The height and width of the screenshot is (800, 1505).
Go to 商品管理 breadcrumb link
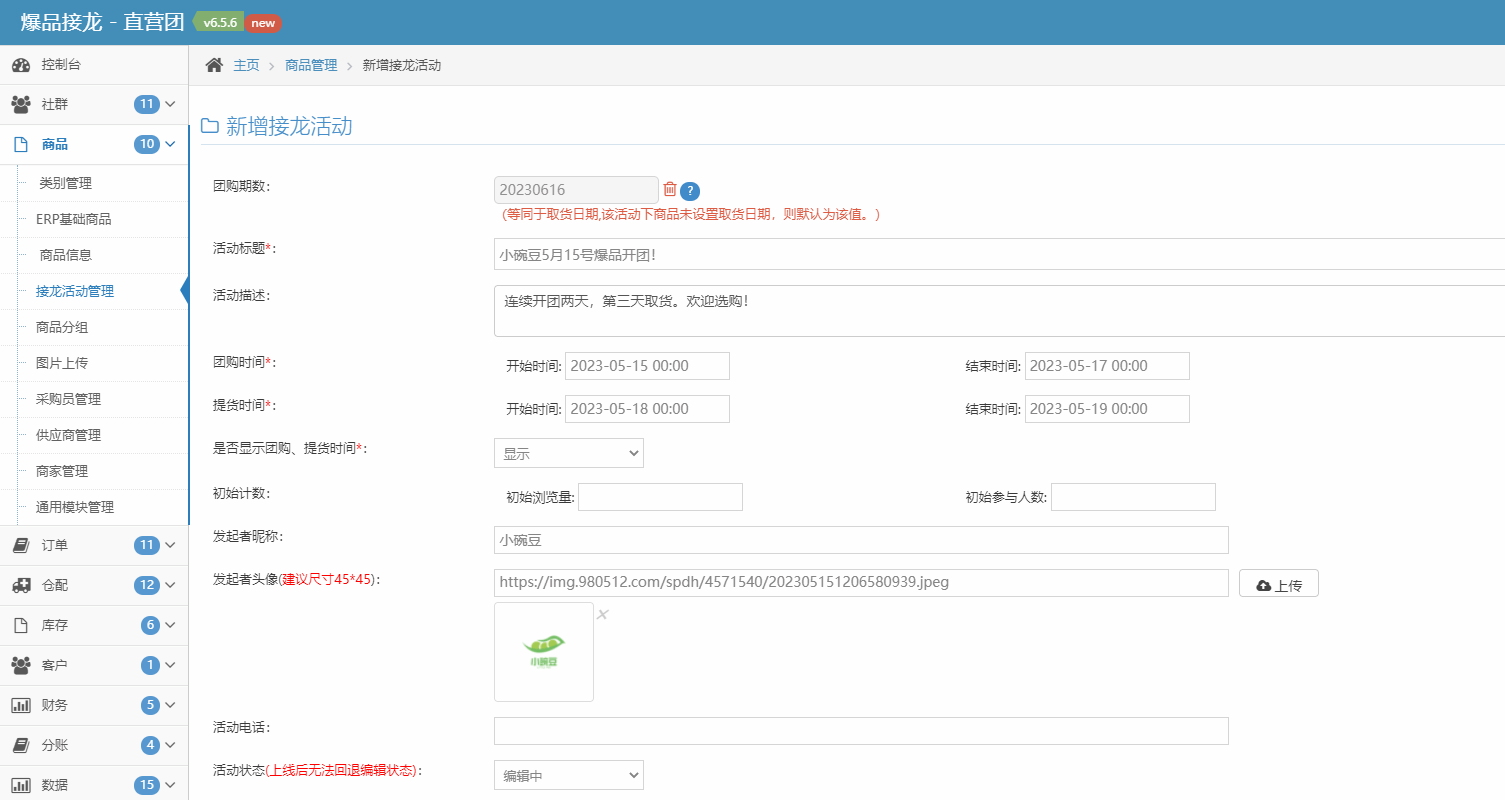pyautogui.click(x=311, y=65)
